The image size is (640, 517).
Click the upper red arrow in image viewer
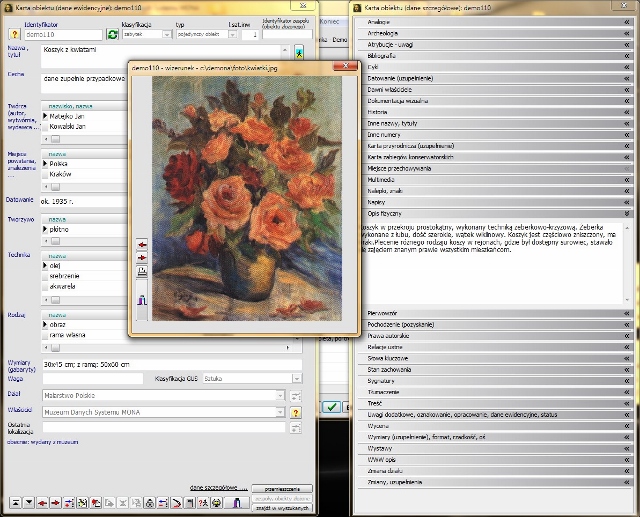142,244
